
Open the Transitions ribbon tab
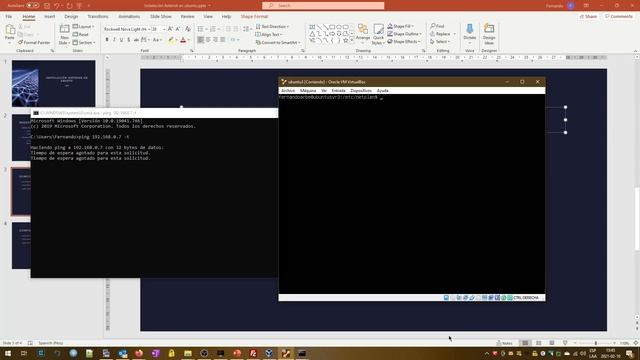coord(98,16)
